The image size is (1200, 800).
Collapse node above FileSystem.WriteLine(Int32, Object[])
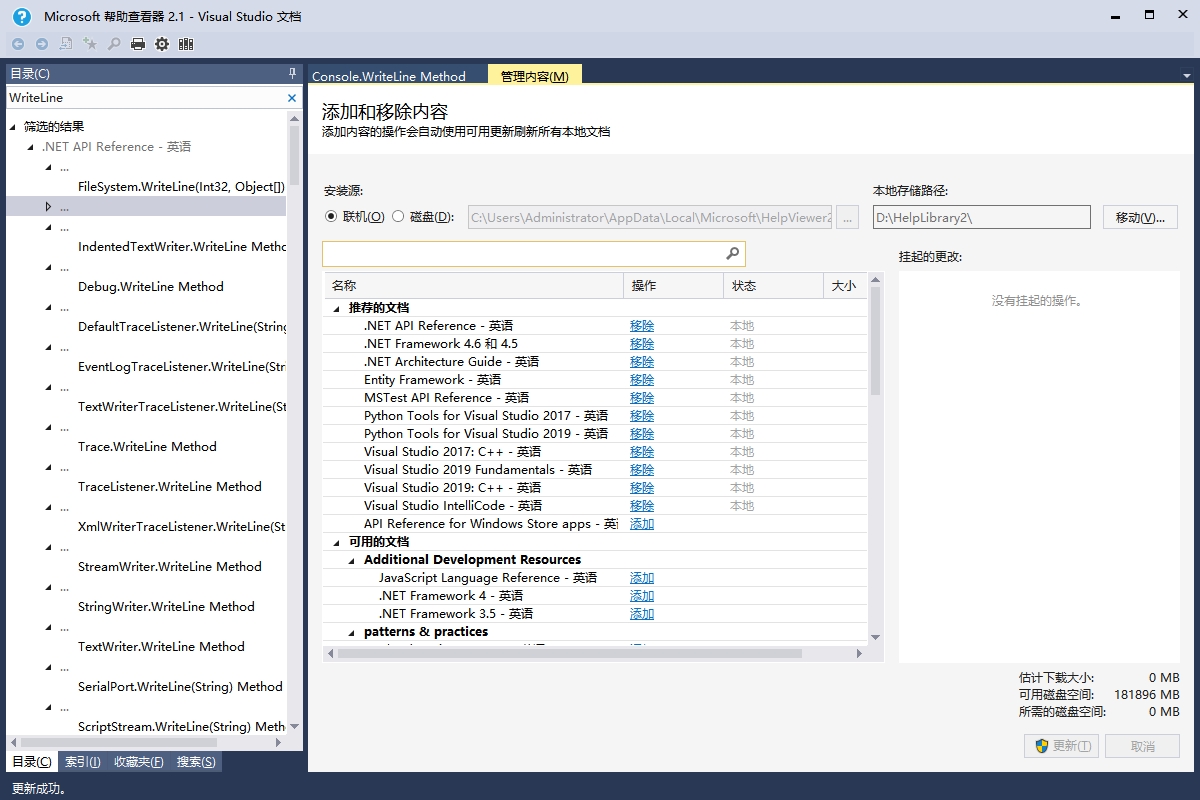[x=48, y=167]
